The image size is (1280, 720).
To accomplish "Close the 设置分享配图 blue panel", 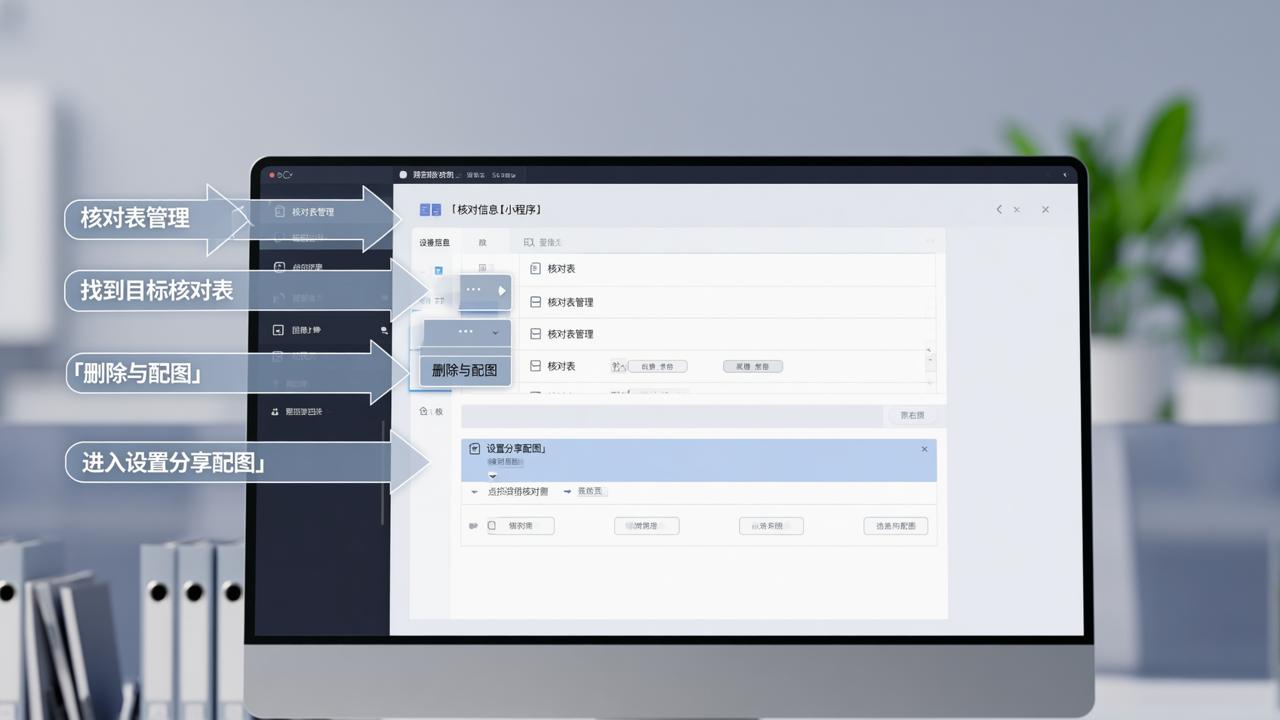I will click(924, 450).
